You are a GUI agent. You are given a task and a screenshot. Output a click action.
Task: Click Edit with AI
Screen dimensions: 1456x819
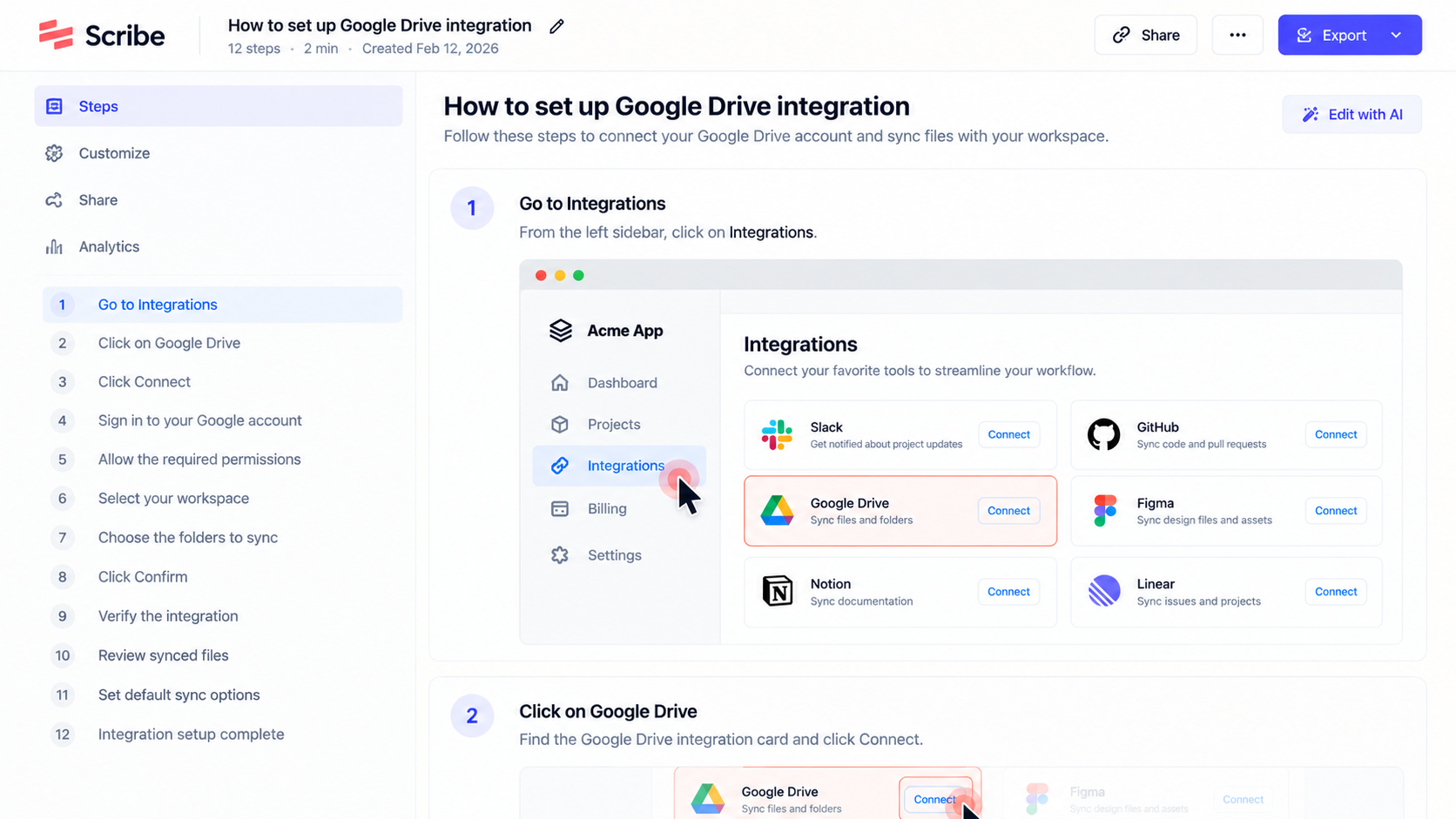coord(1352,114)
